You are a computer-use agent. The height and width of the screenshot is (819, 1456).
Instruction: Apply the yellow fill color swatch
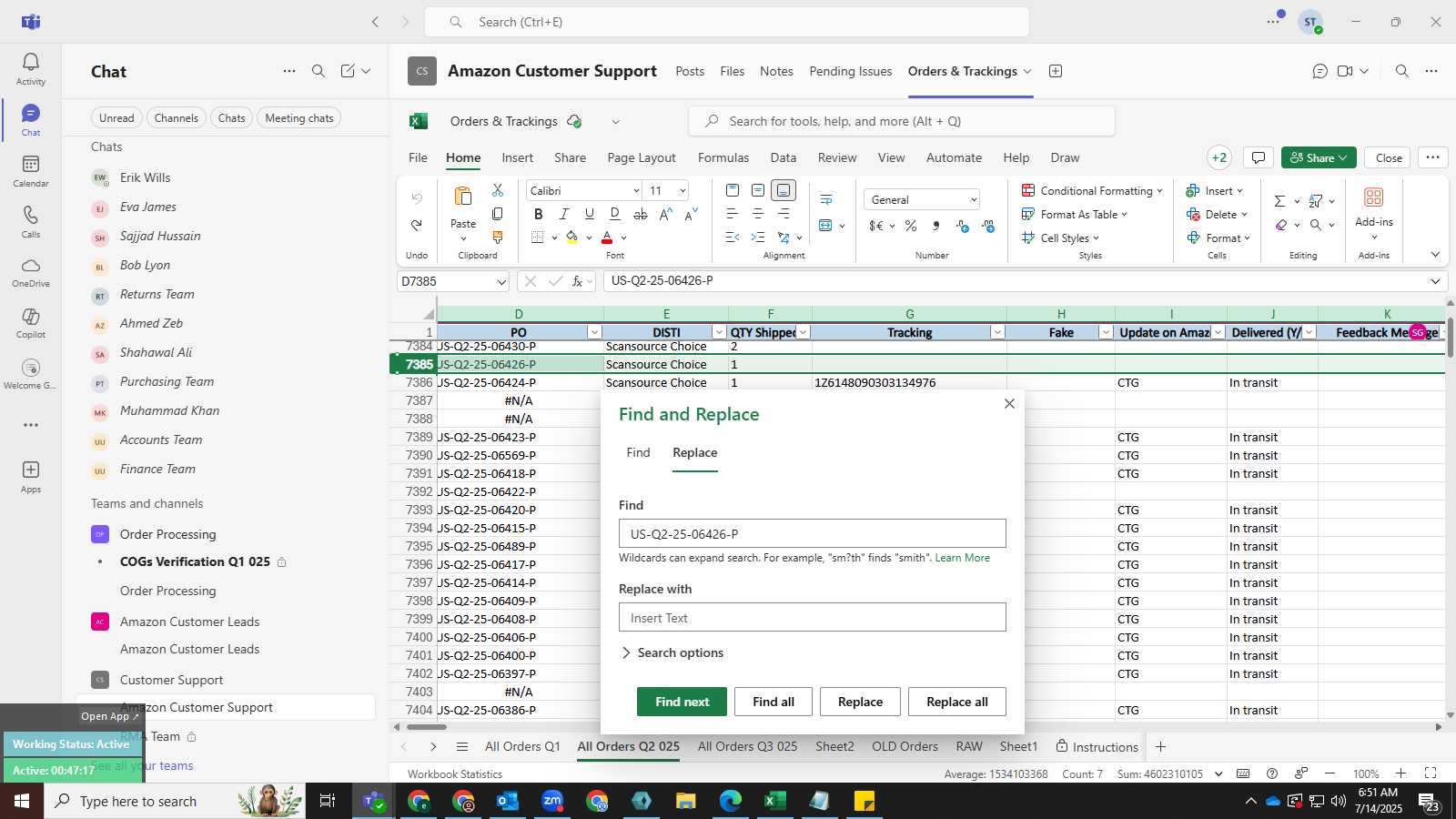[x=571, y=238]
